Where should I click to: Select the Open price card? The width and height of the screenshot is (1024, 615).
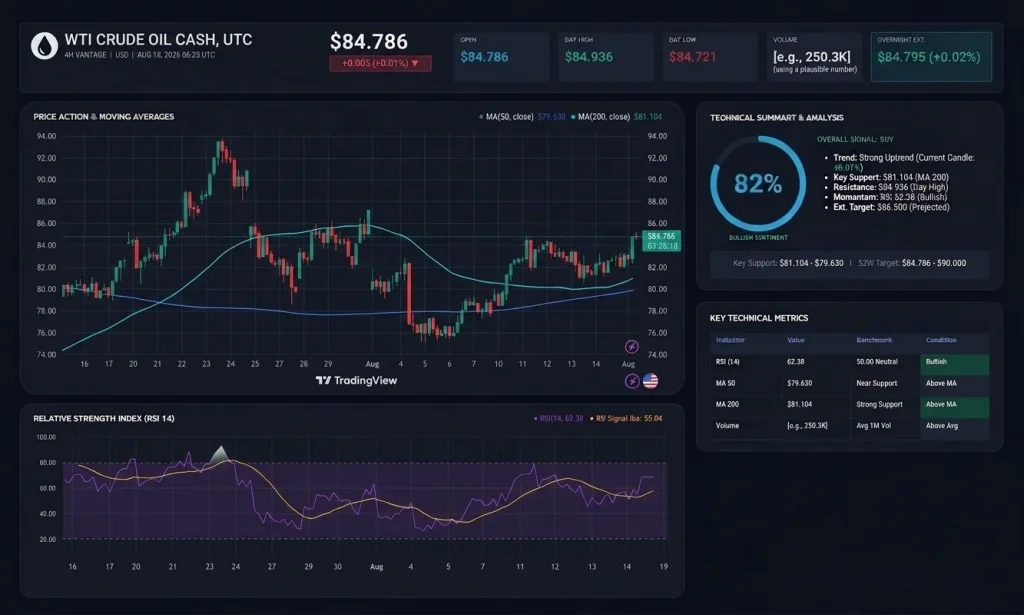click(502, 57)
